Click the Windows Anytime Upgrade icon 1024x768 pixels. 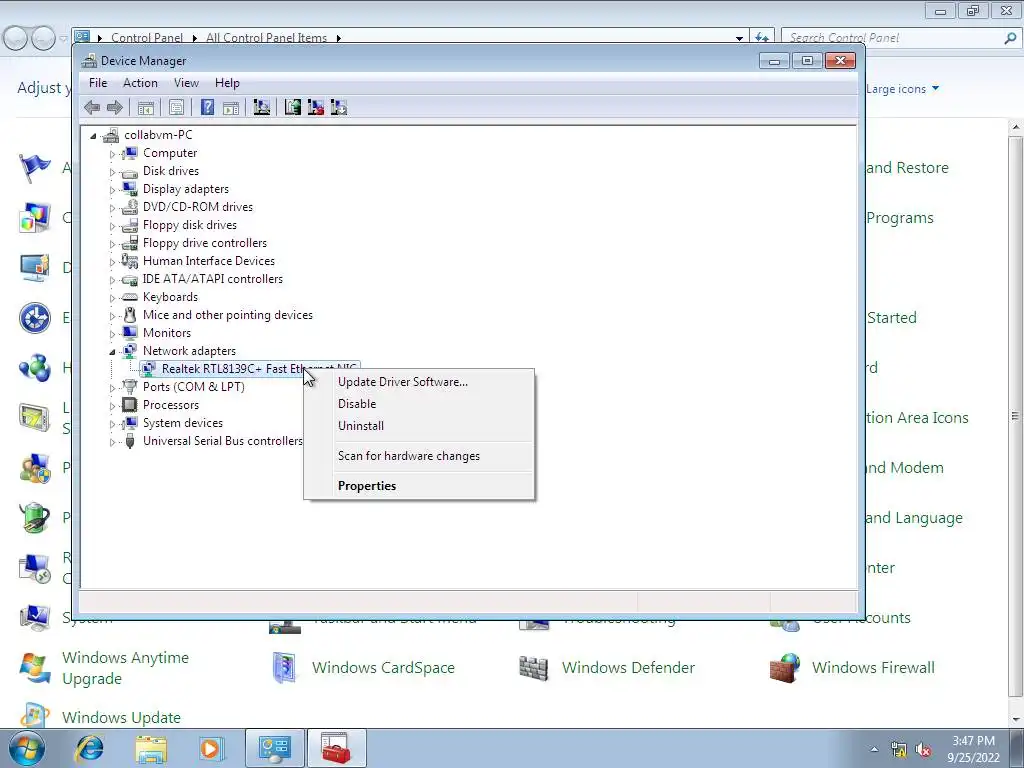point(35,667)
